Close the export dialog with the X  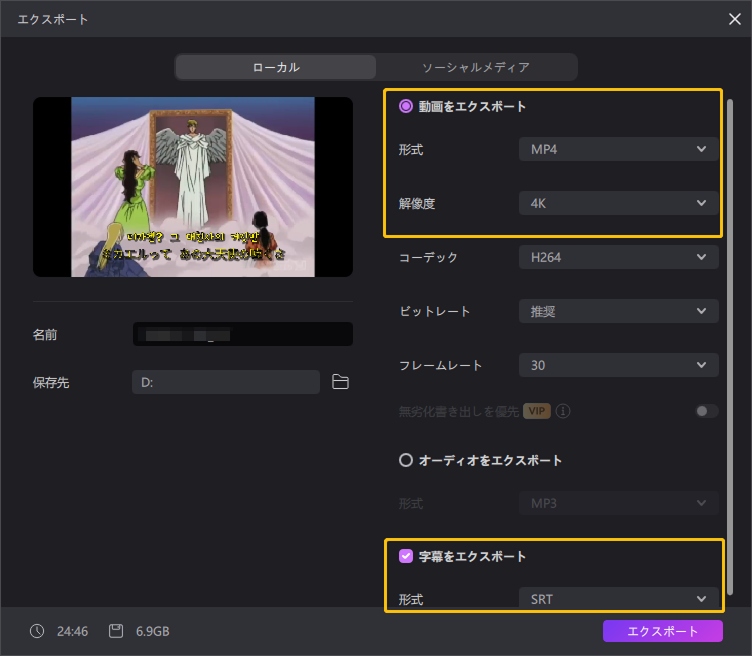click(734, 19)
